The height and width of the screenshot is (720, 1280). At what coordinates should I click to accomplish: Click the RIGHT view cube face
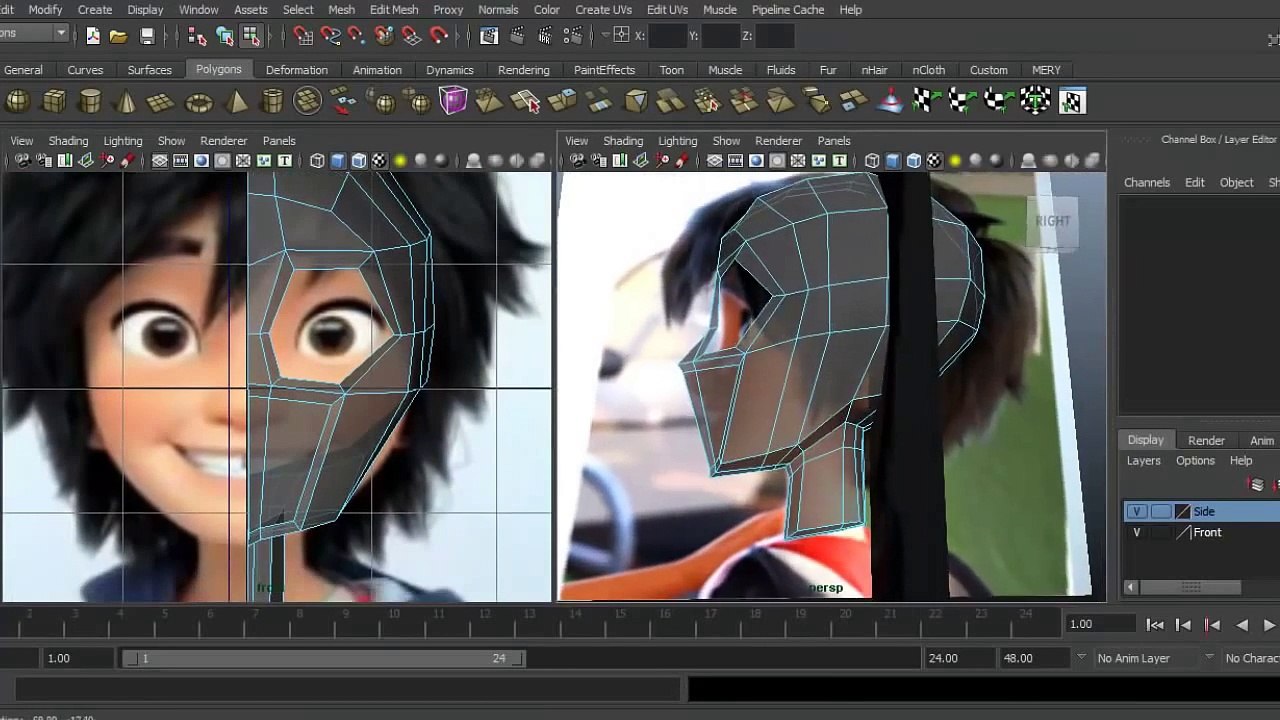[1052, 221]
